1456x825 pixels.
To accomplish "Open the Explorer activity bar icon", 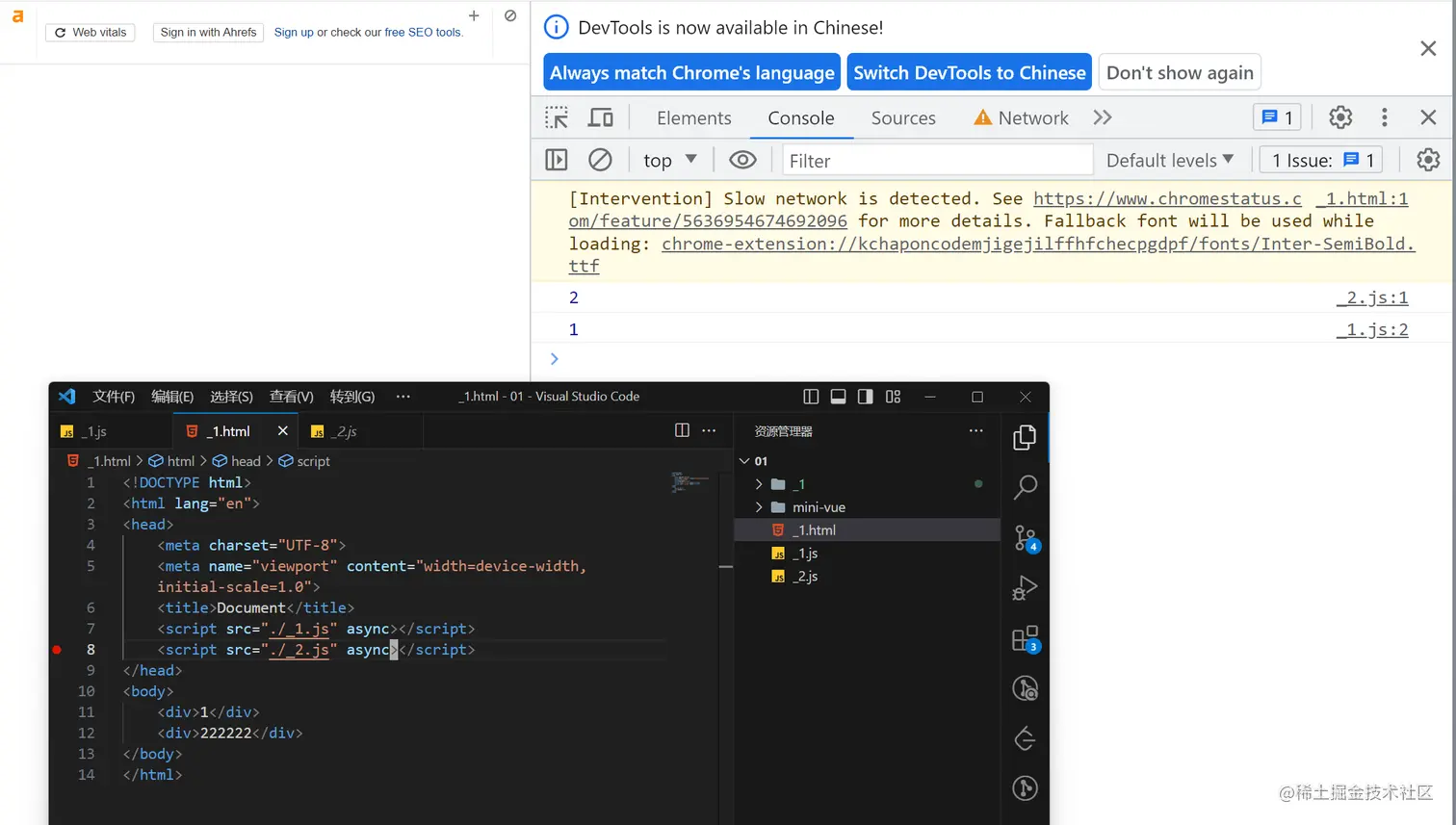I will (1025, 437).
